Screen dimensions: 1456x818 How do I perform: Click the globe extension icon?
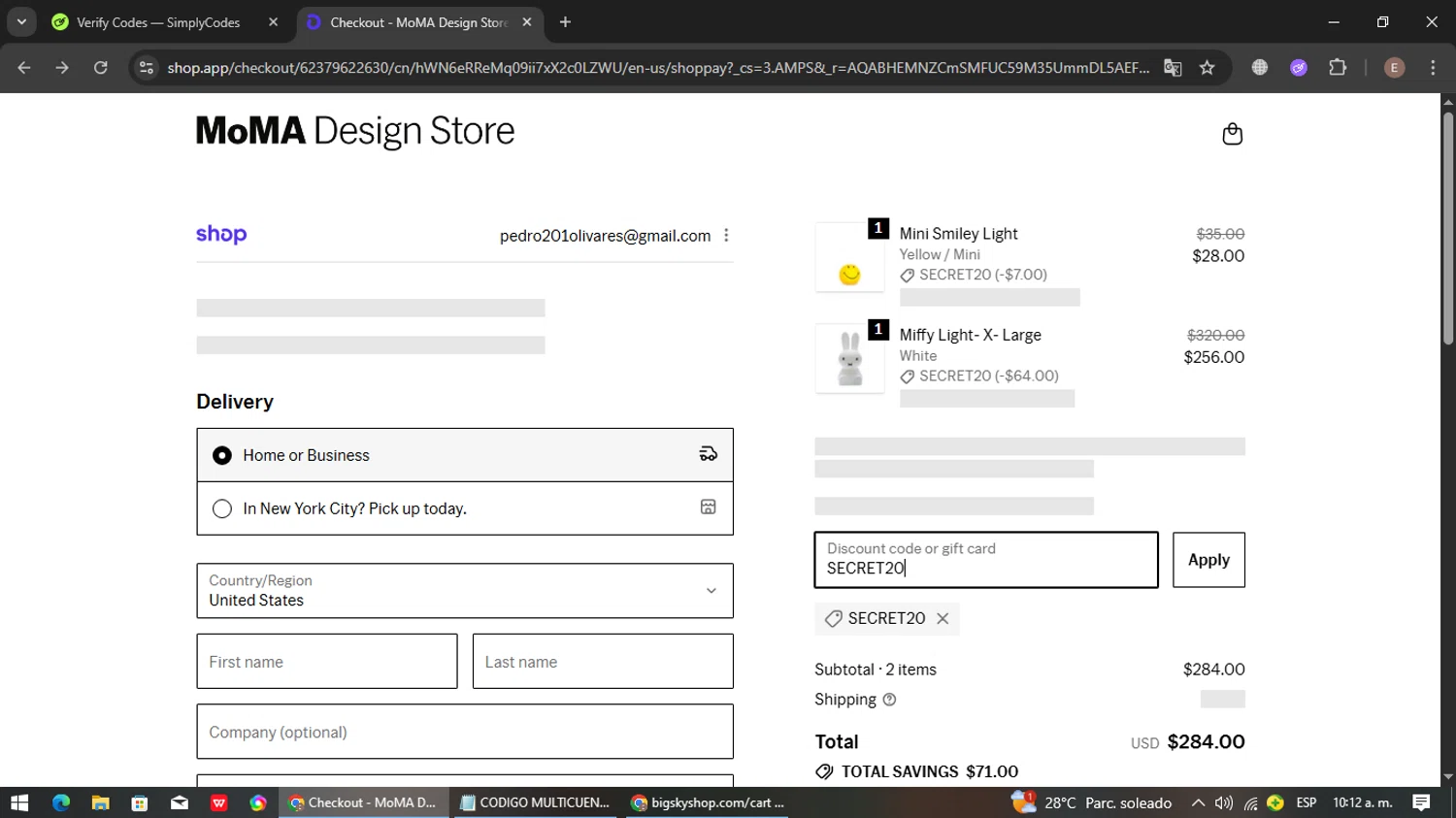pyautogui.click(x=1259, y=68)
